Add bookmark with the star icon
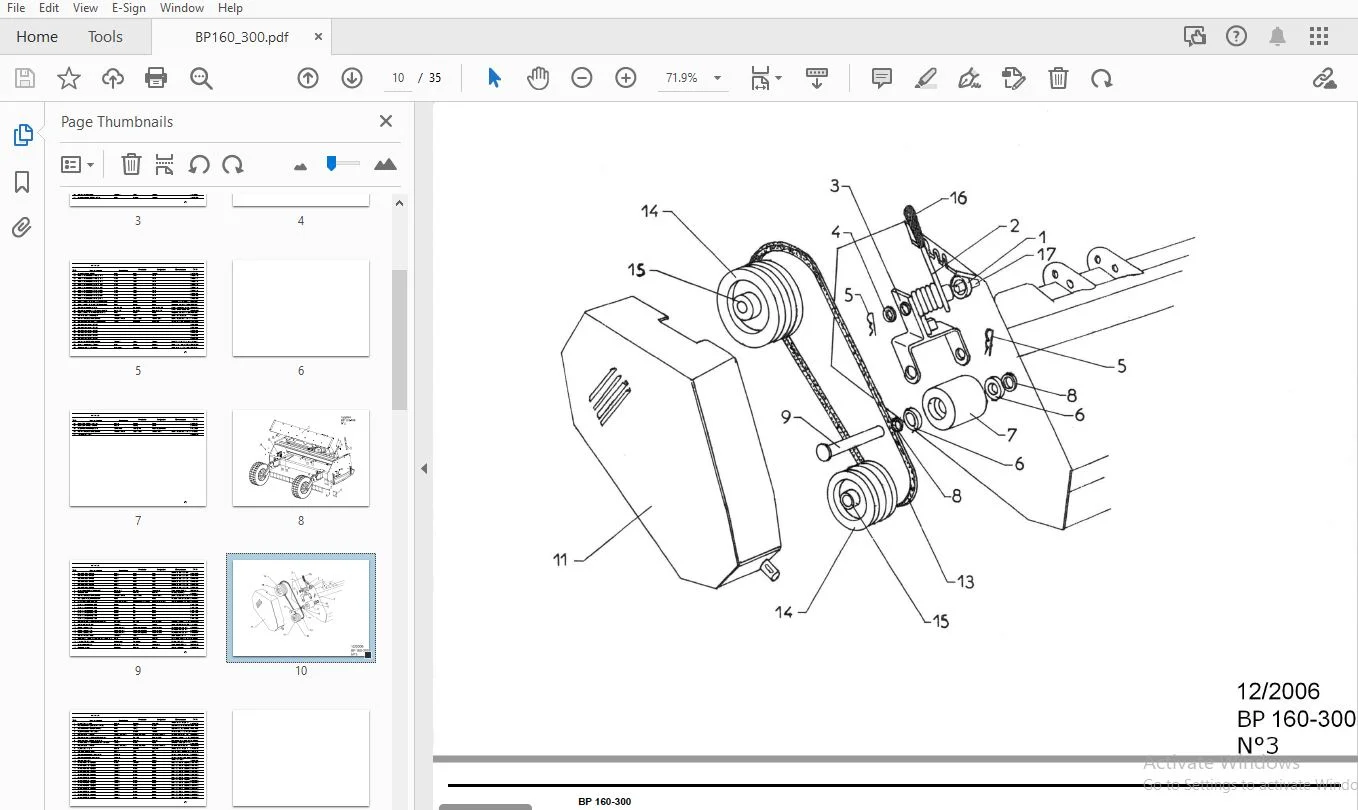The image size is (1358, 810). tap(68, 78)
